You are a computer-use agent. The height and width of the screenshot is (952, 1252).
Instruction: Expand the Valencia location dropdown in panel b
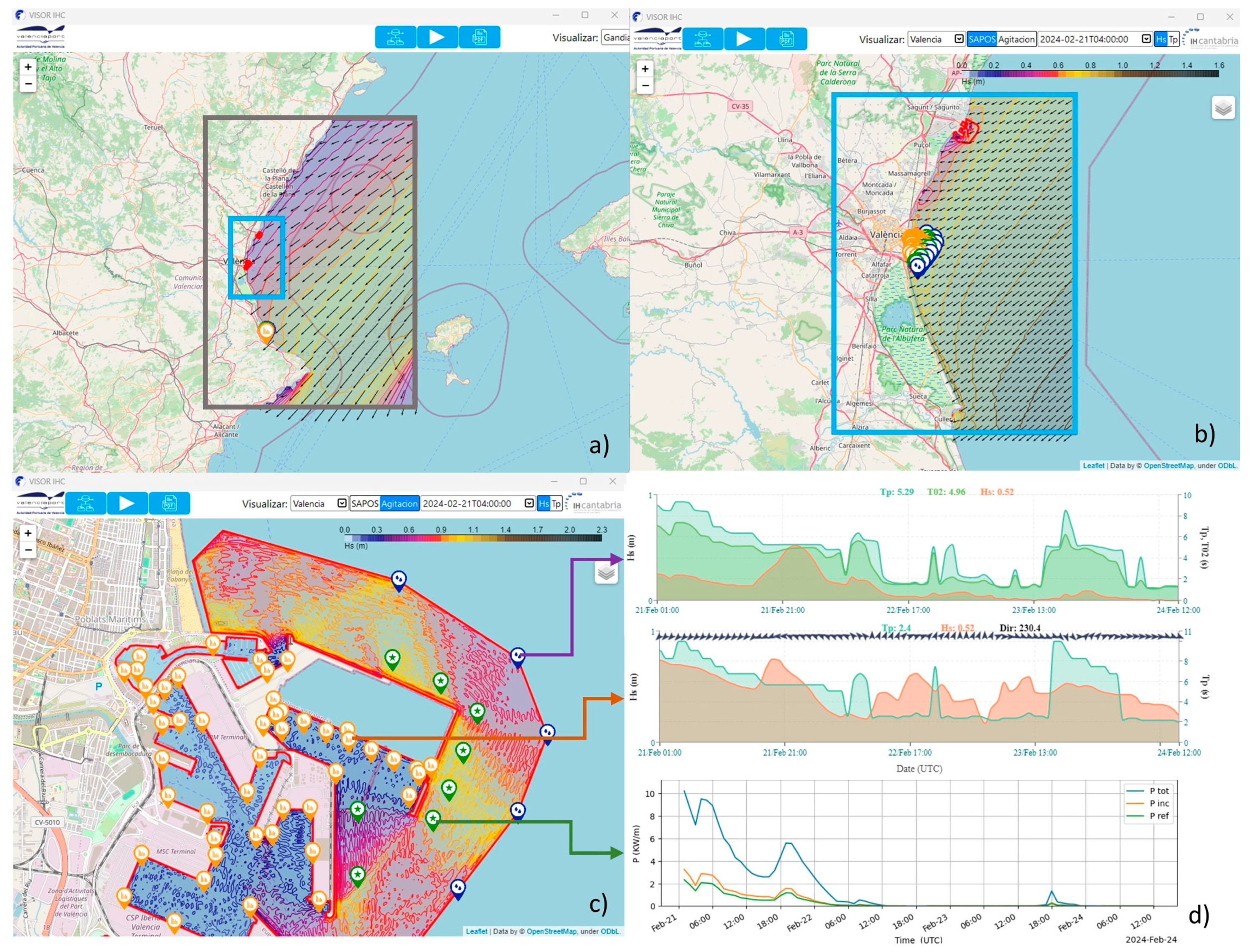[x=958, y=39]
